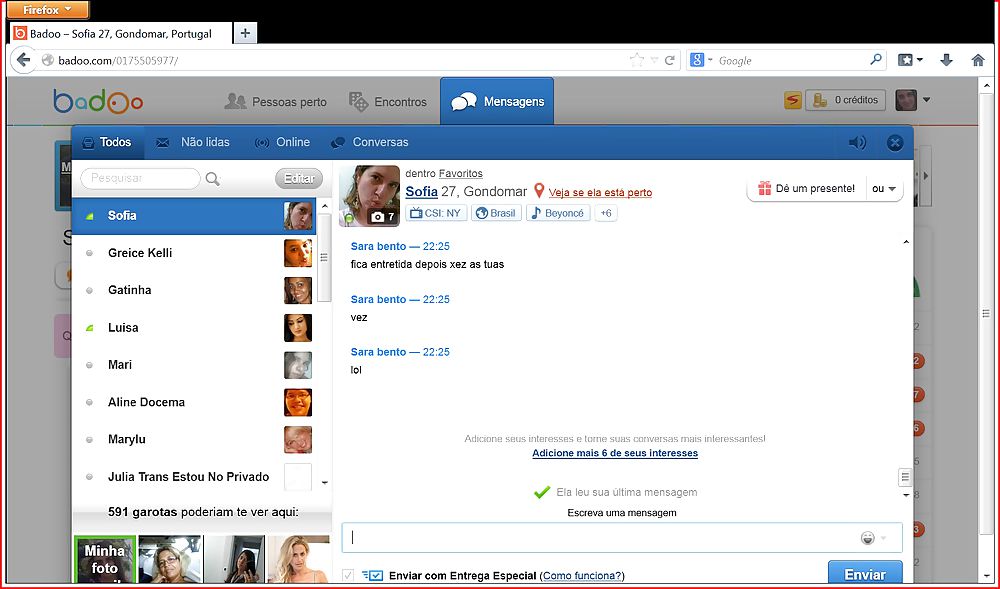This screenshot has height=589, width=1000.
Task: Toggle Enviar com Entrega Especial checkbox
Action: (348, 575)
